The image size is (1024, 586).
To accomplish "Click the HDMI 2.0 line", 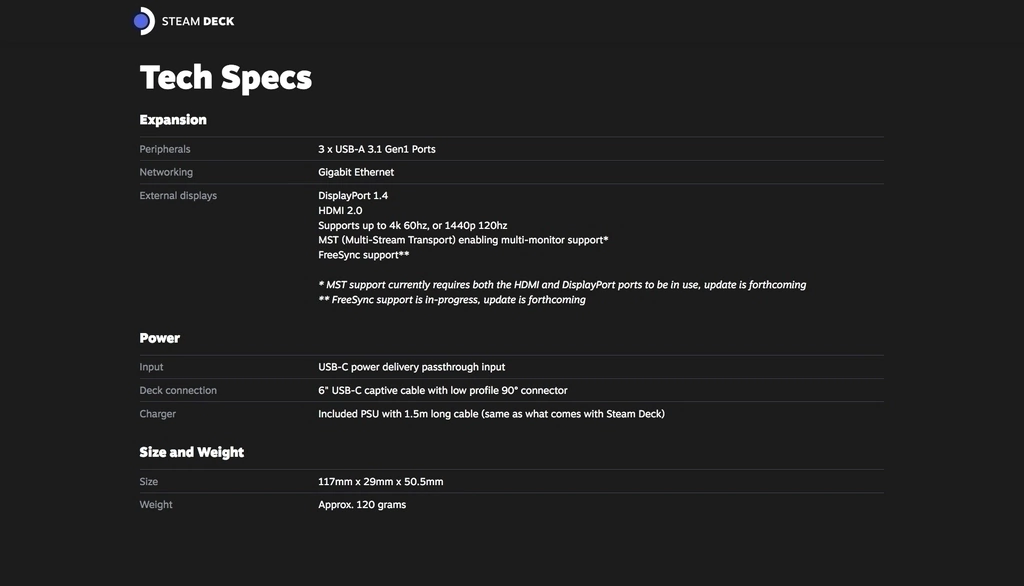I will click(x=340, y=210).
